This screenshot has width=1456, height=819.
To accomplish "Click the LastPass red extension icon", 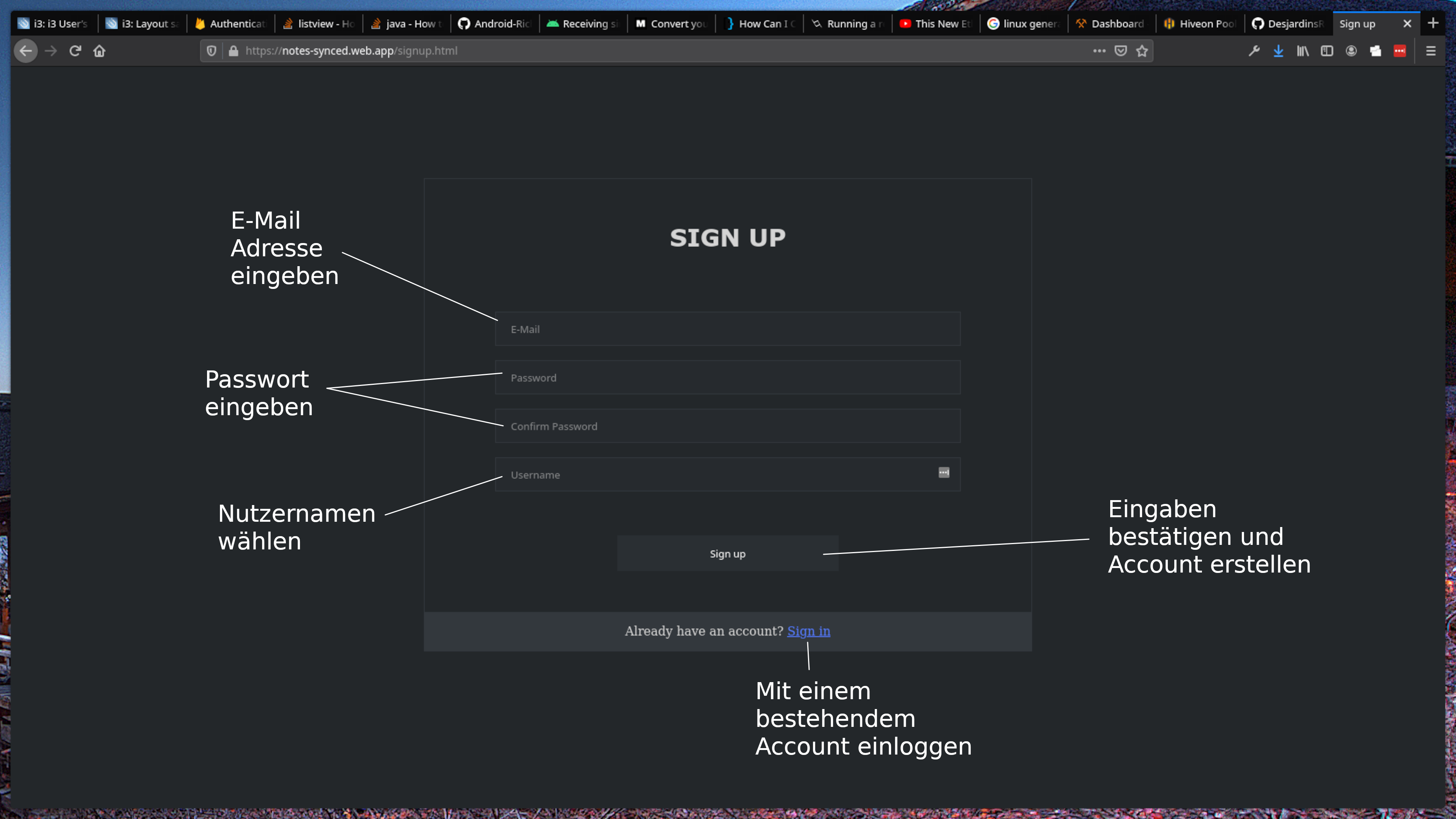I will [x=1400, y=52].
